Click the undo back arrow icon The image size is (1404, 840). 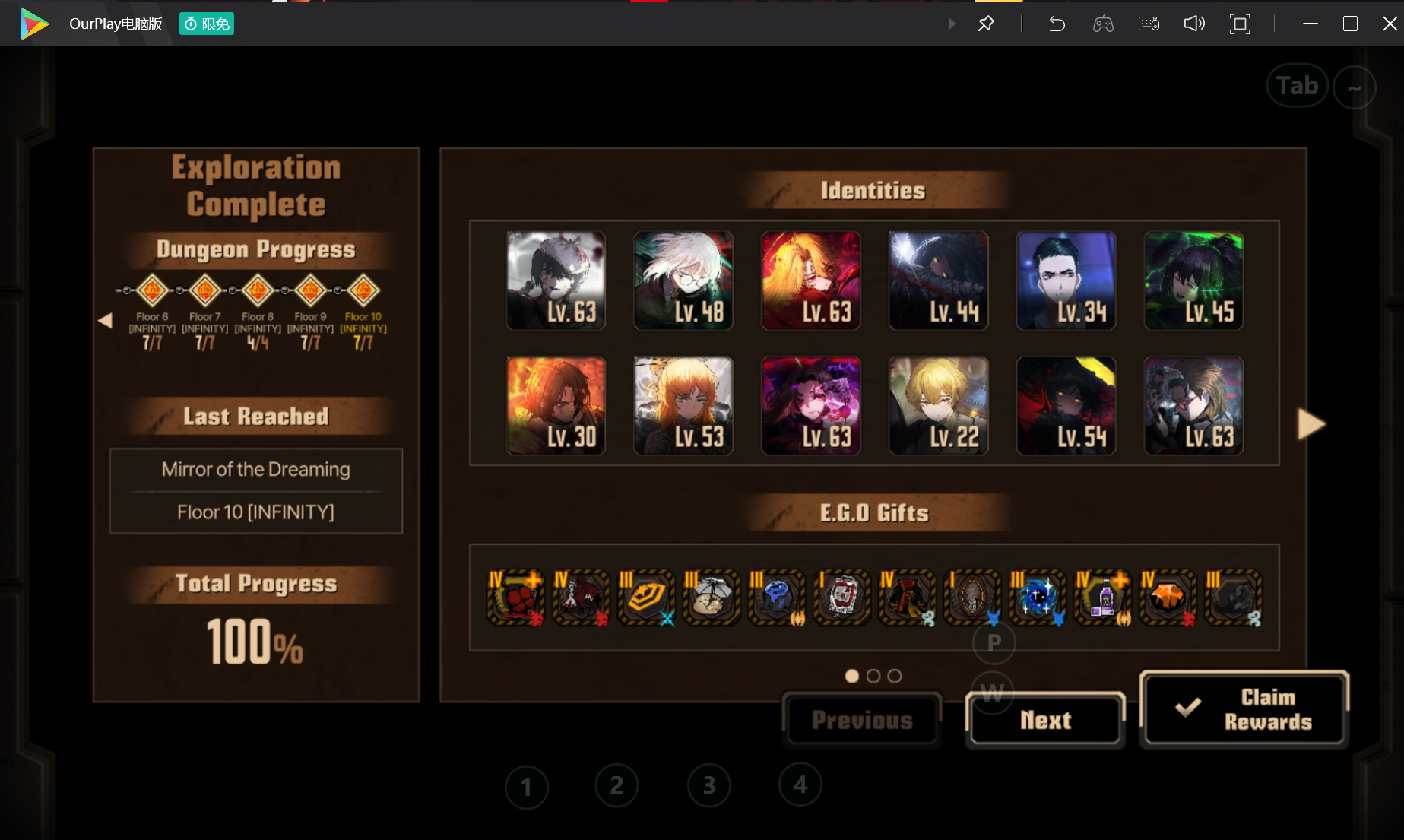click(1057, 24)
